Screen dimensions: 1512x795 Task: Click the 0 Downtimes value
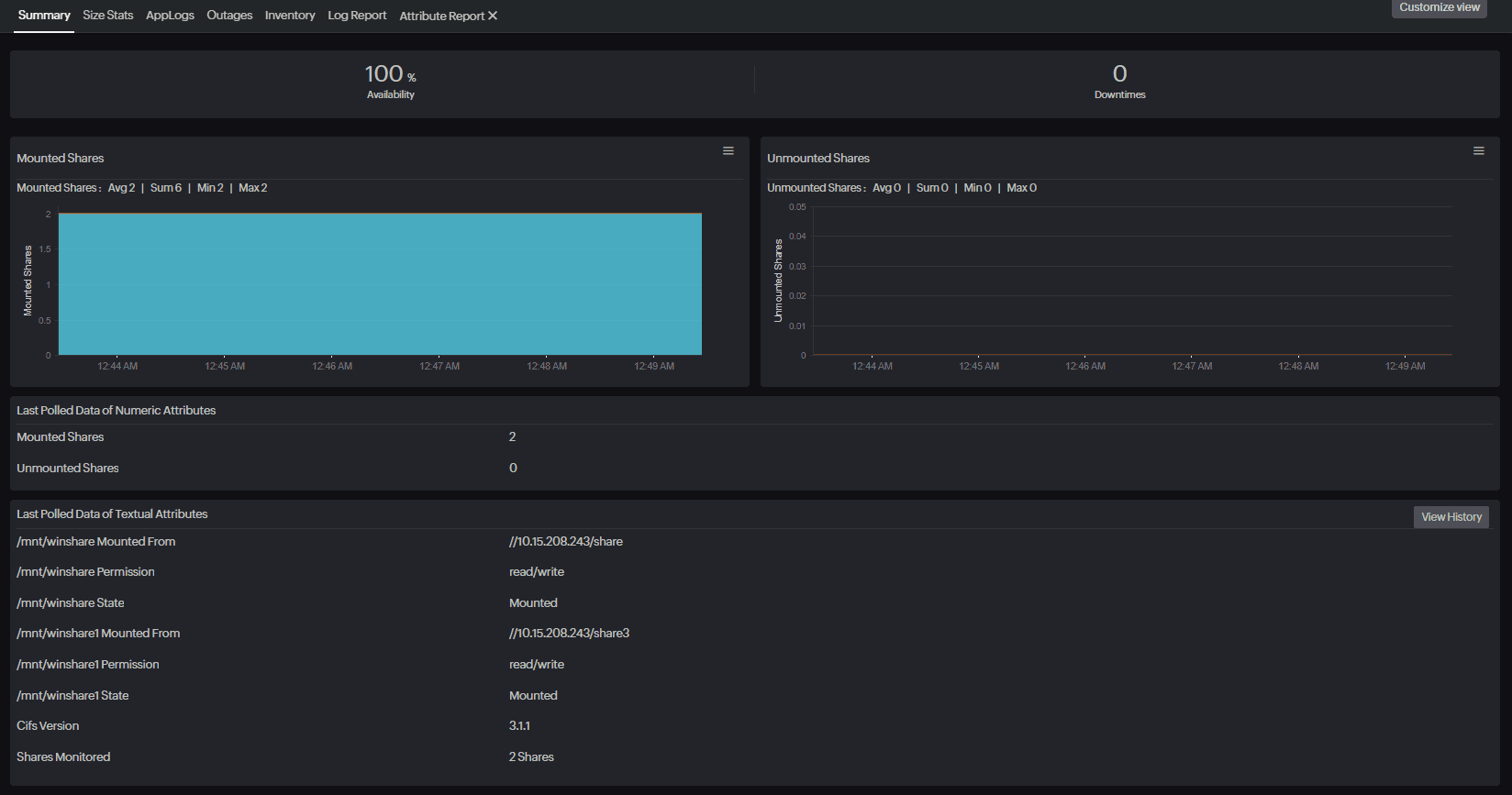(x=1120, y=74)
